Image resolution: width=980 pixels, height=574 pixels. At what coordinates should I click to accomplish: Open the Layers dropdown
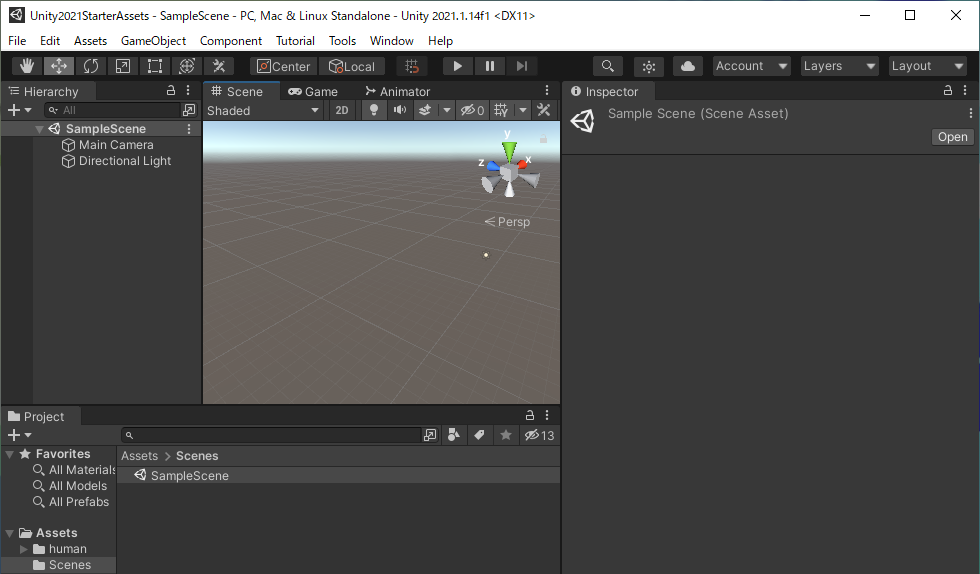[839, 66]
